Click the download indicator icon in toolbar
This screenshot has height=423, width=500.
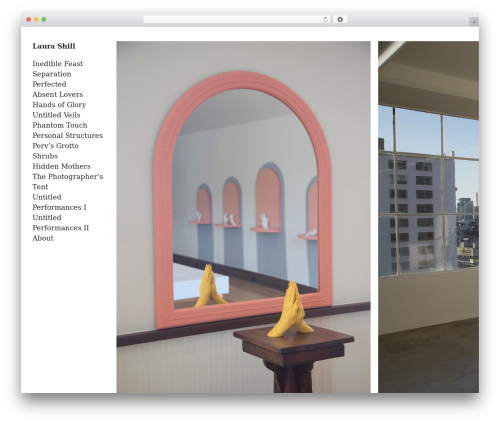(x=340, y=20)
